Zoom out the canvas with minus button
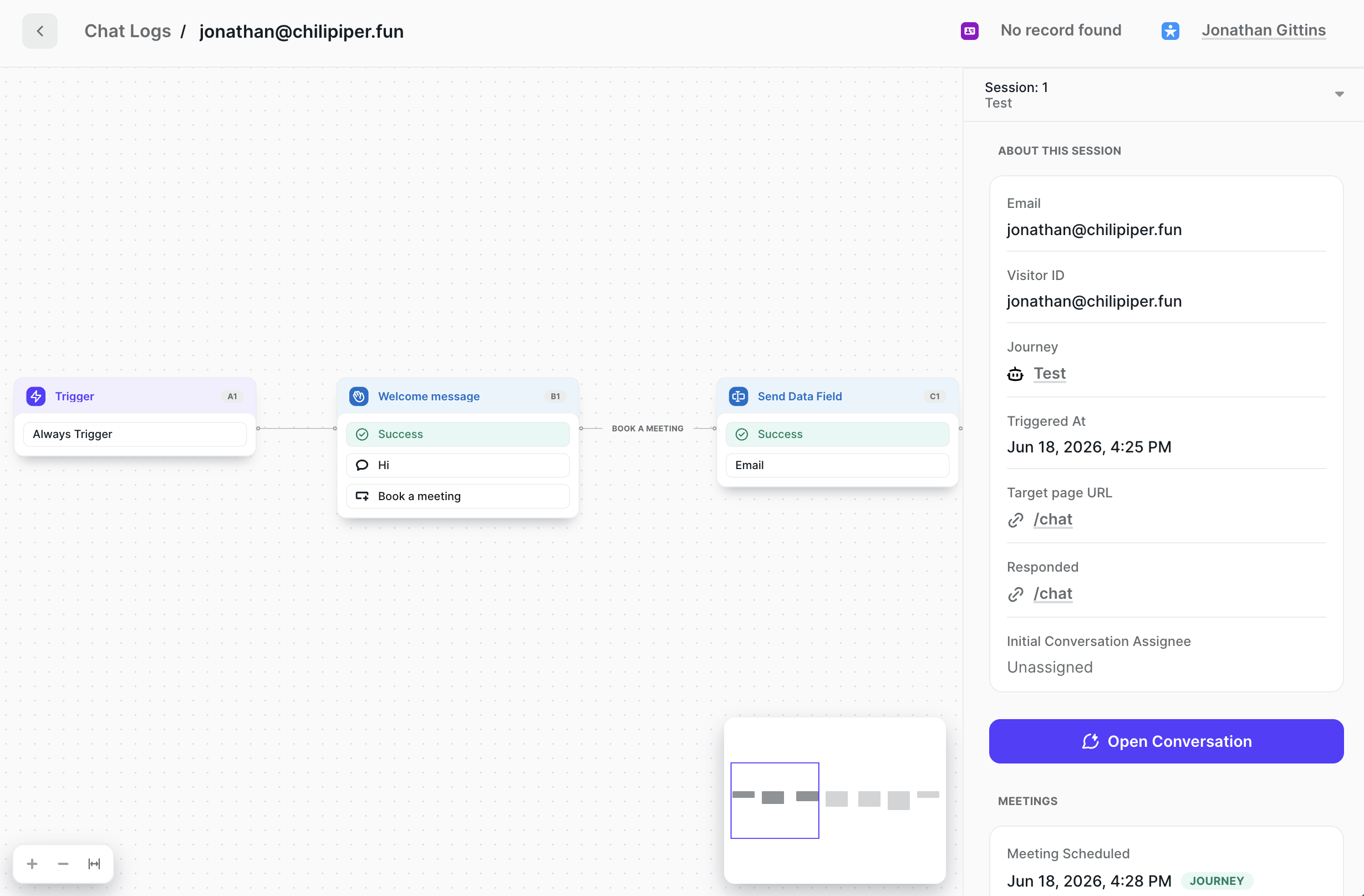 click(63, 863)
